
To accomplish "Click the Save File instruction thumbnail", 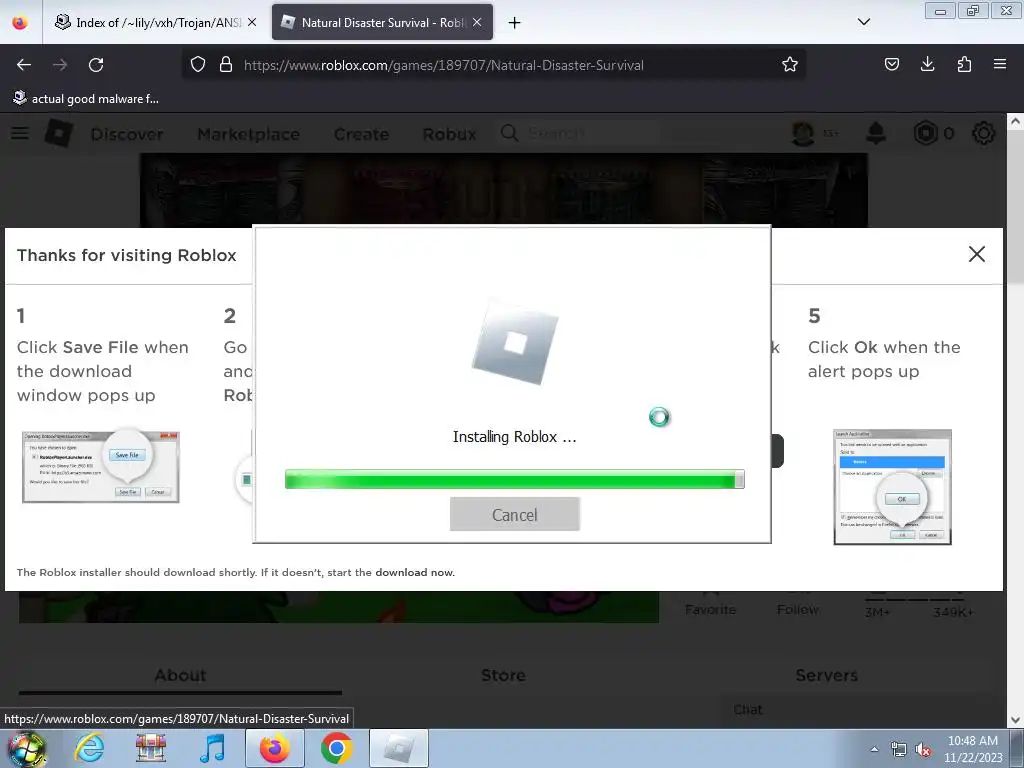I will point(101,465).
